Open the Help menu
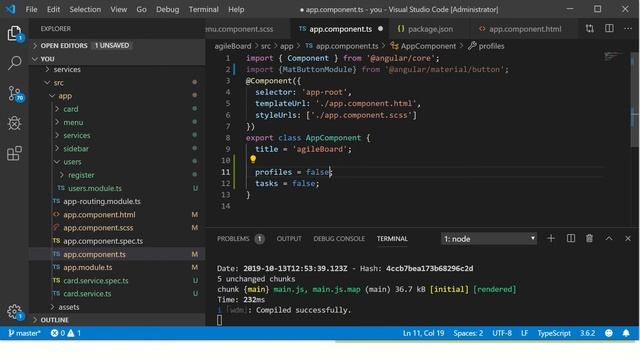 point(236,9)
